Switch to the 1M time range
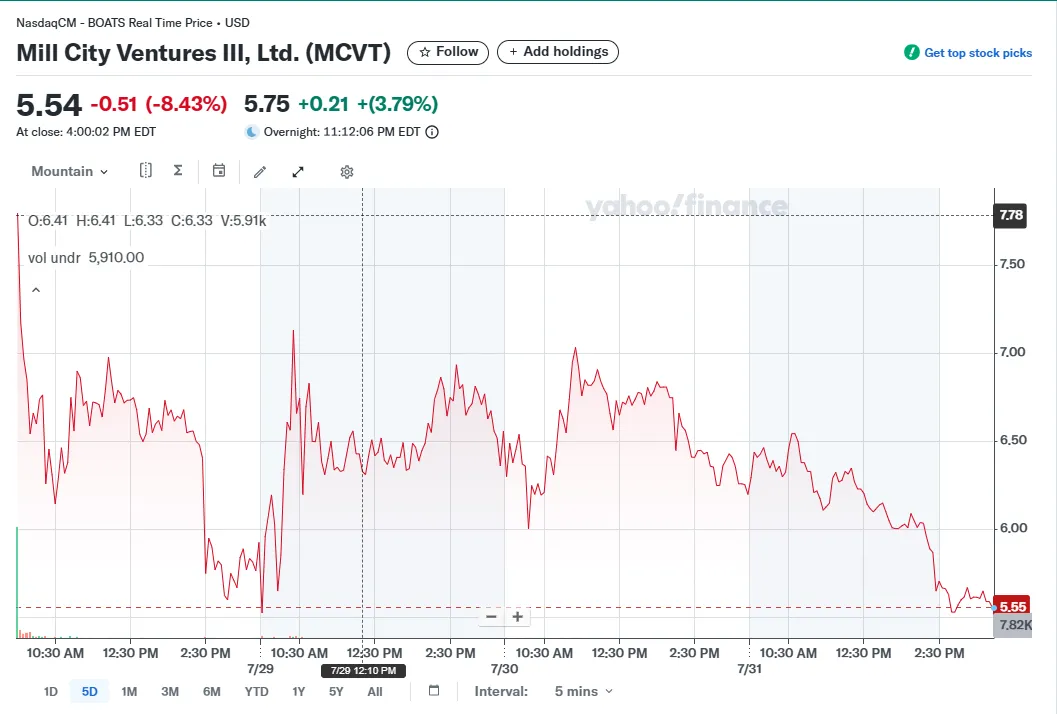 pos(129,691)
